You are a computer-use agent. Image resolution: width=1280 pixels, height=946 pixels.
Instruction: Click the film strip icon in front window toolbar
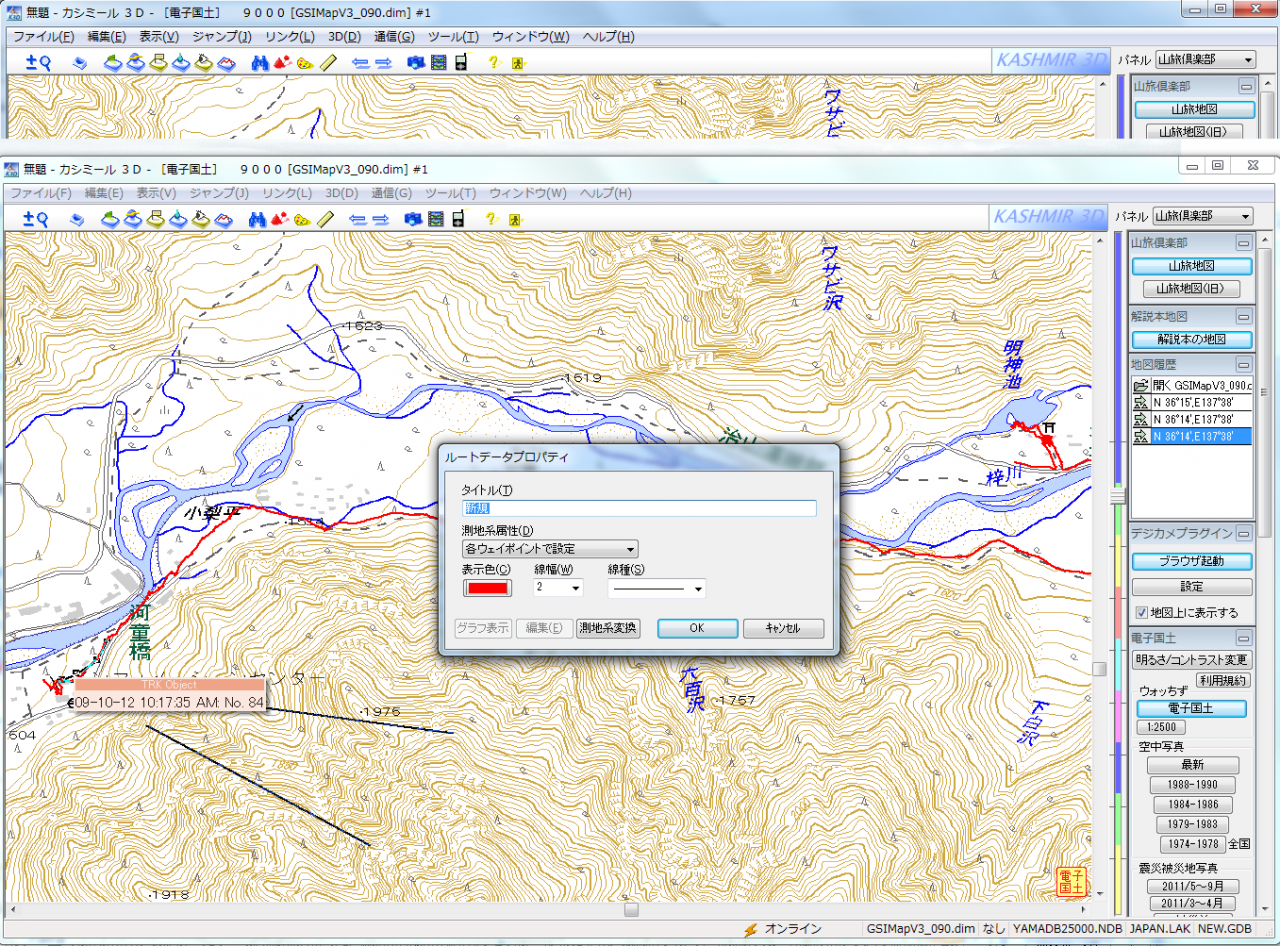437,218
